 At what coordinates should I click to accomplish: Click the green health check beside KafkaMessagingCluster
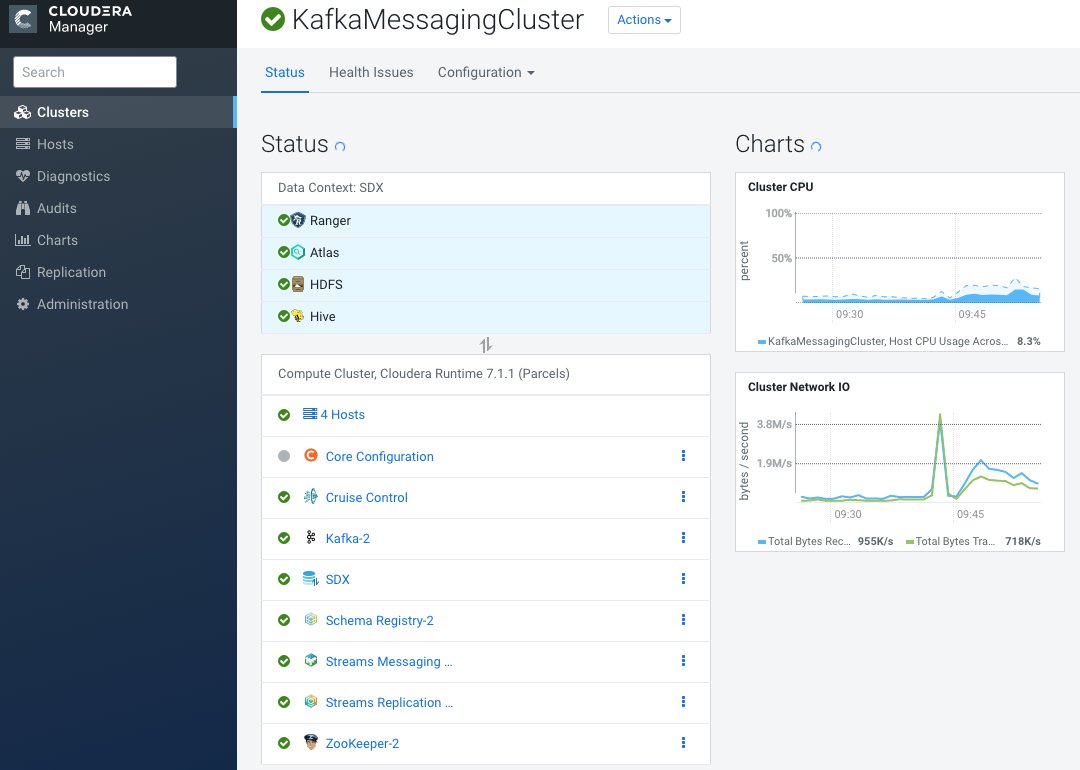(x=273, y=19)
